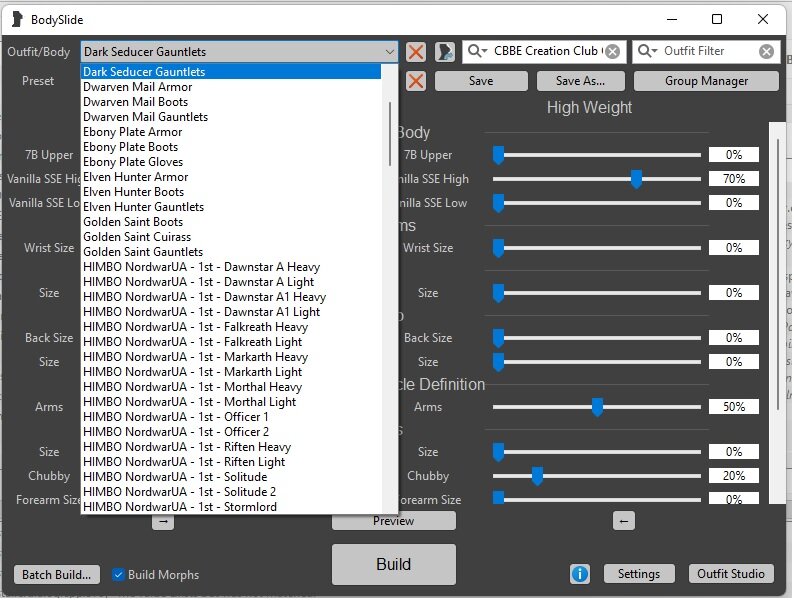Select HIMBO NordwarUA Dawnstar A1 Heavy
The image size is (794, 602).
[231, 297]
